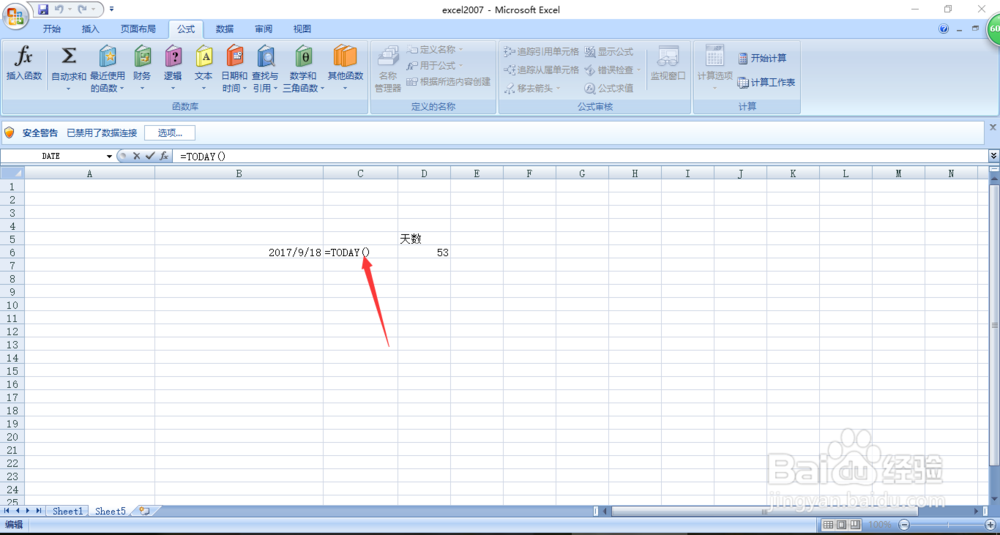Select row header 10

(x=13, y=305)
